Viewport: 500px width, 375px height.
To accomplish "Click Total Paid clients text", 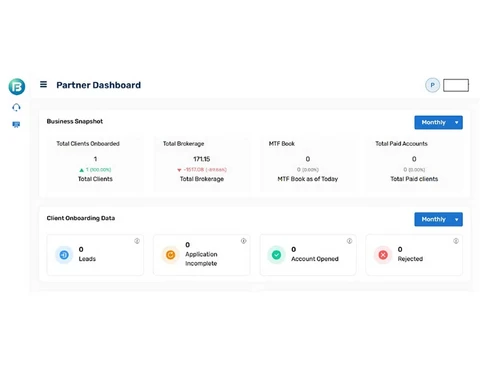I will tap(414, 179).
